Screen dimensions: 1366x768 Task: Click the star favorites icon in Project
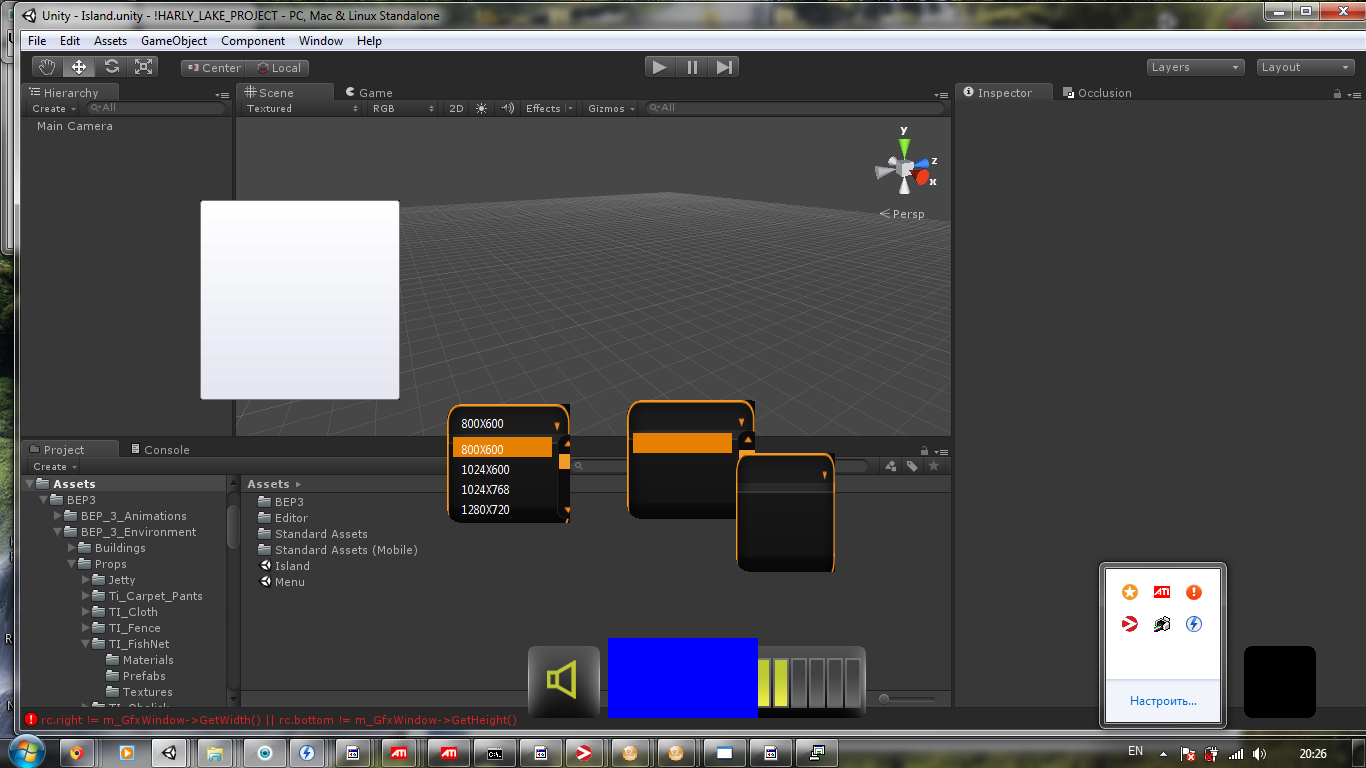click(934, 466)
